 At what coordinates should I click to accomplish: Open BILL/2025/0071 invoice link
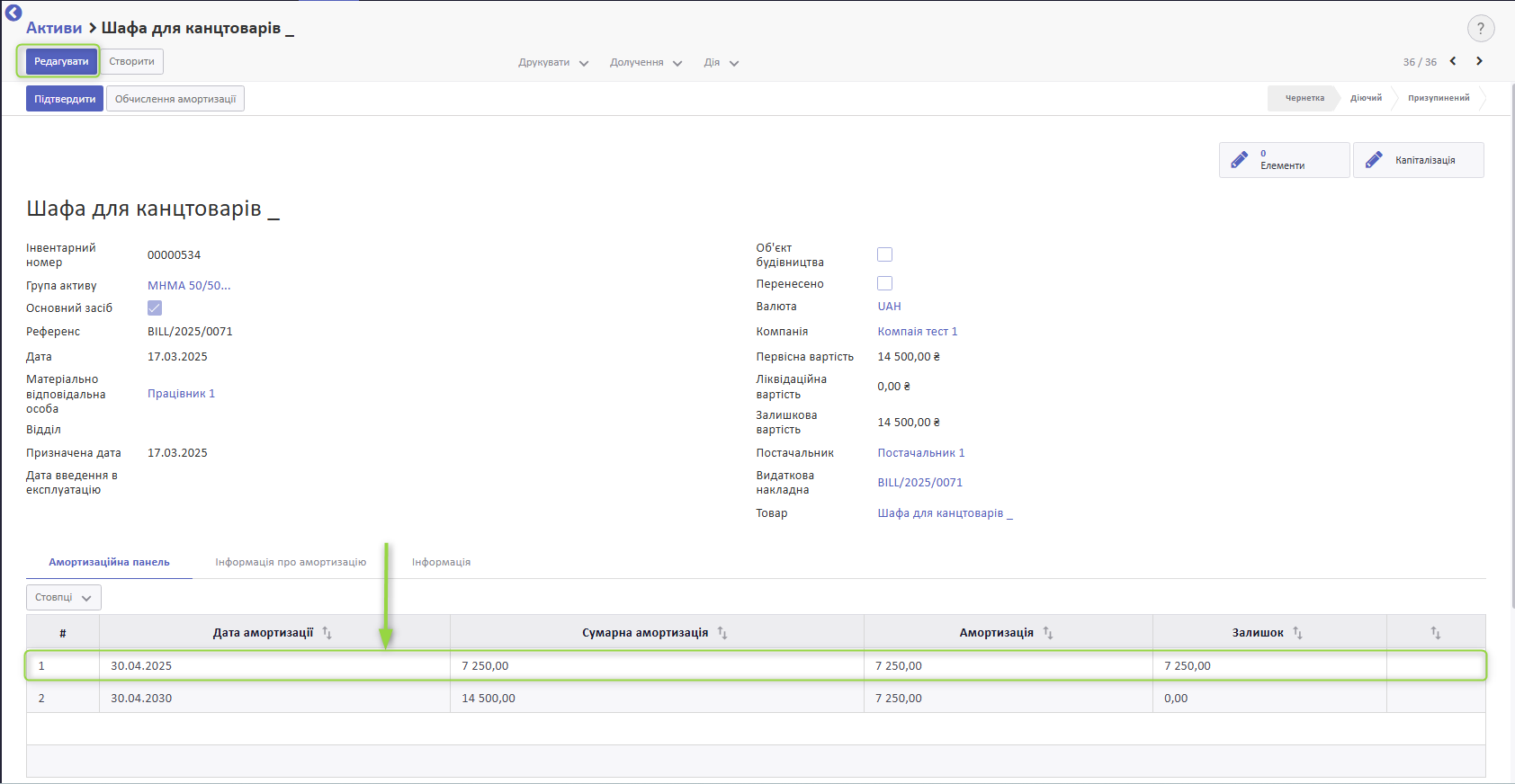920,483
